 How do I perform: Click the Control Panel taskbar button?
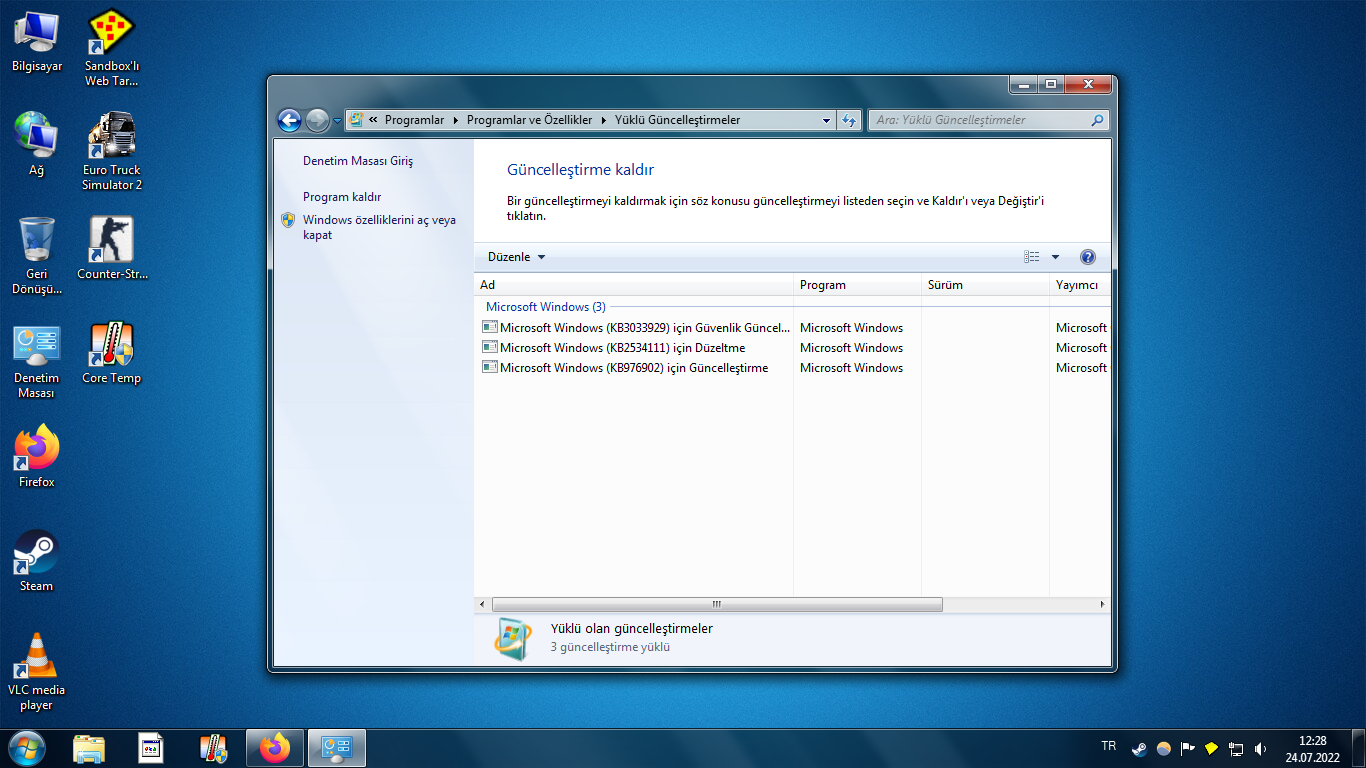pyautogui.click(x=337, y=748)
